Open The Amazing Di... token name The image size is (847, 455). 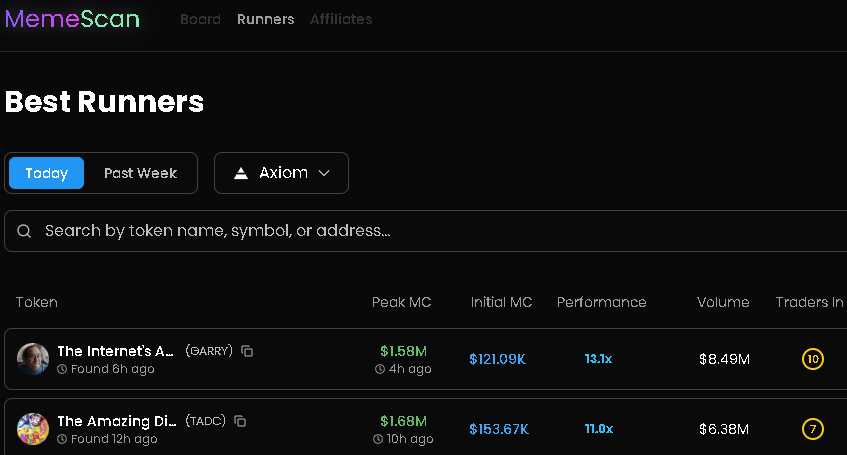tap(117, 421)
